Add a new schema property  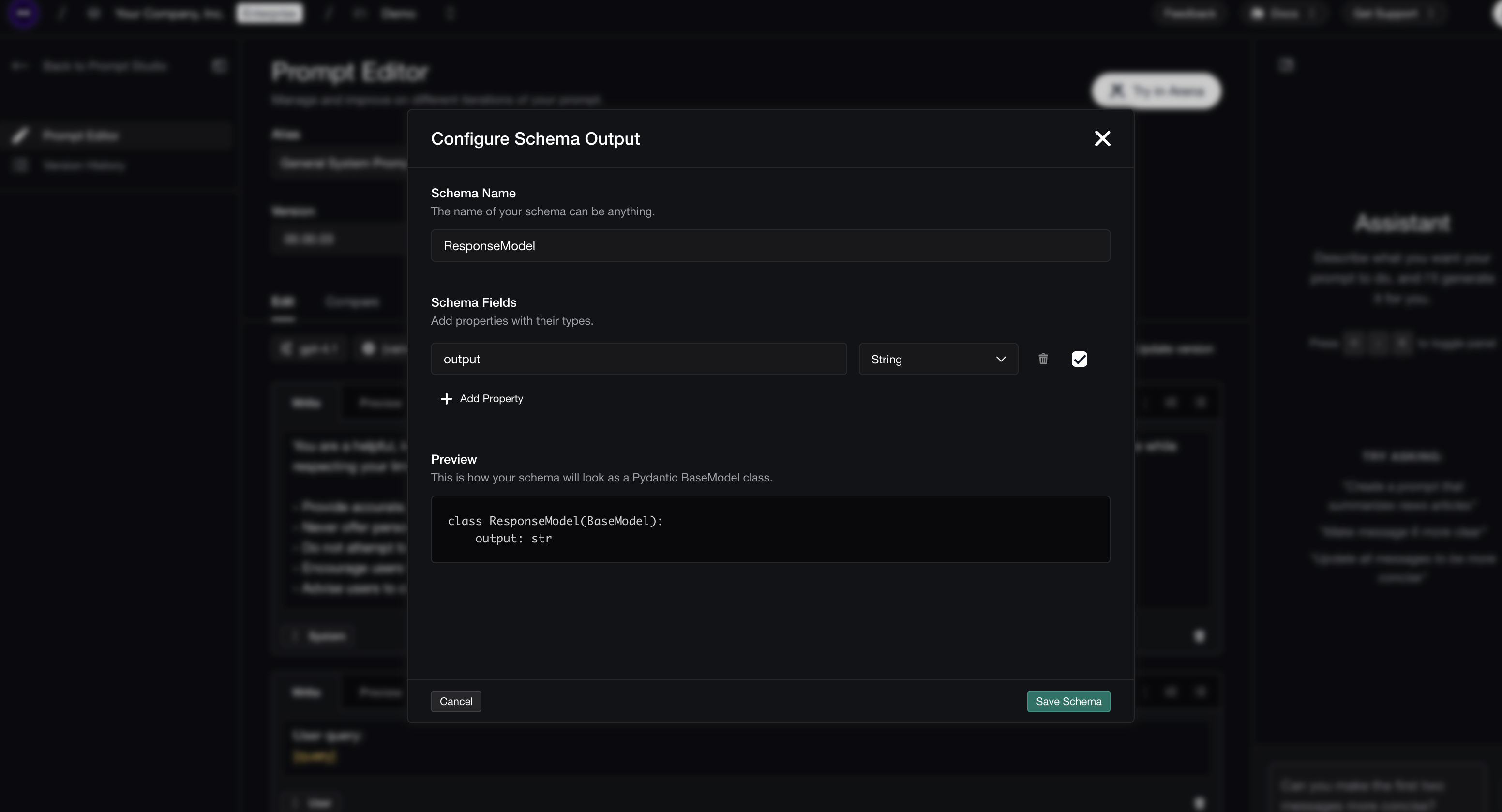coord(481,399)
